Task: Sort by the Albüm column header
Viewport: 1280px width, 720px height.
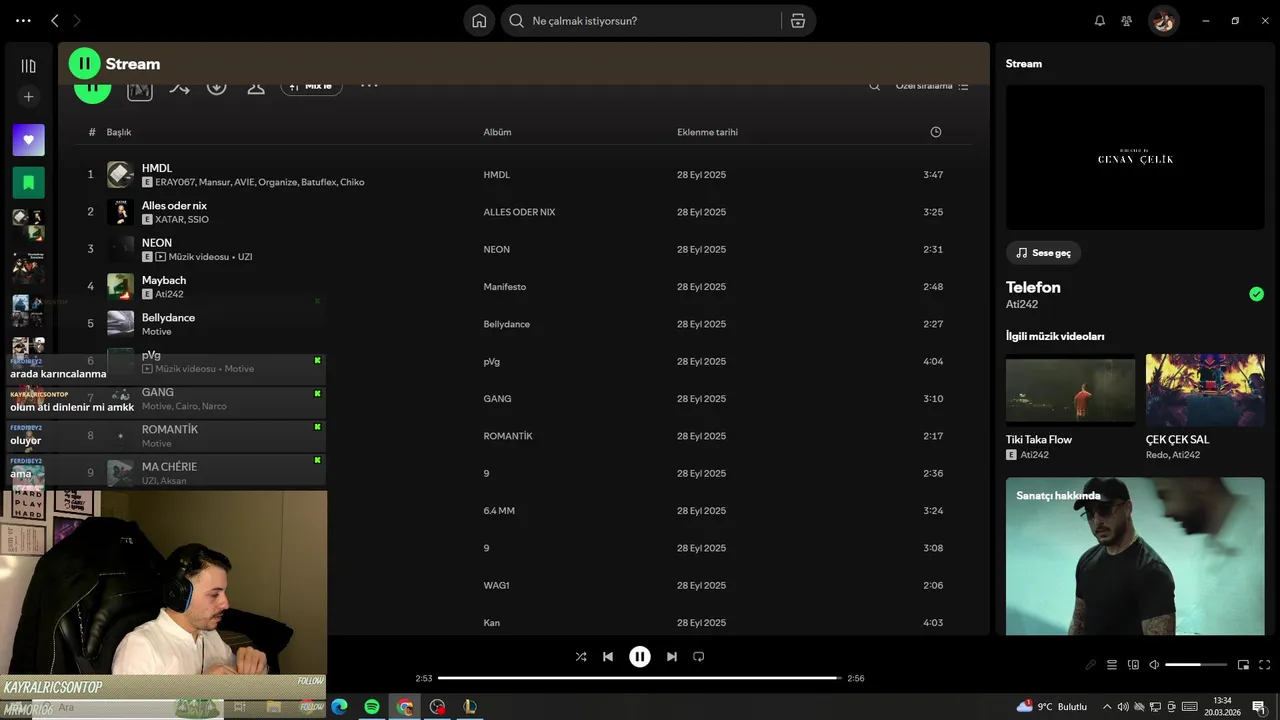Action: pos(497,132)
